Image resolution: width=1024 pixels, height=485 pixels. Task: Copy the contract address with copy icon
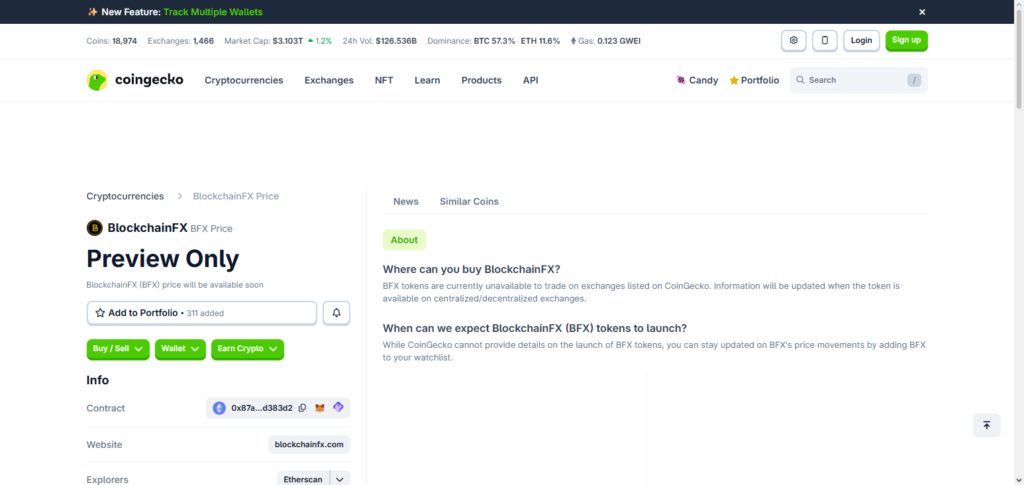click(x=302, y=408)
